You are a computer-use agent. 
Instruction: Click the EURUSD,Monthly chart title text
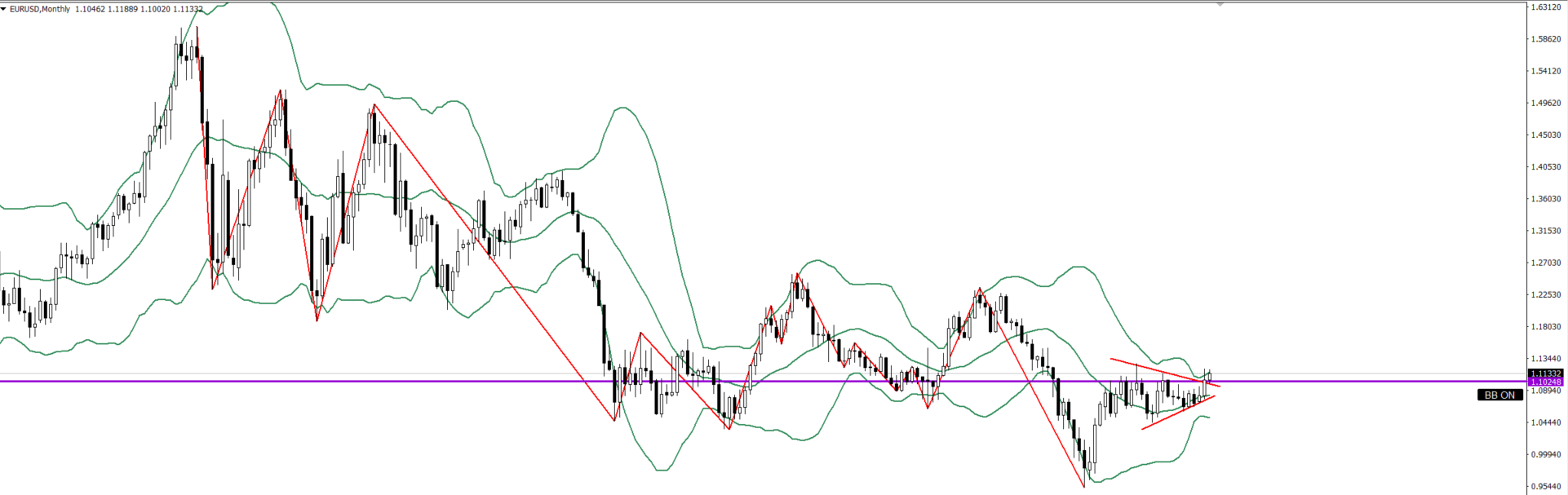39,9
